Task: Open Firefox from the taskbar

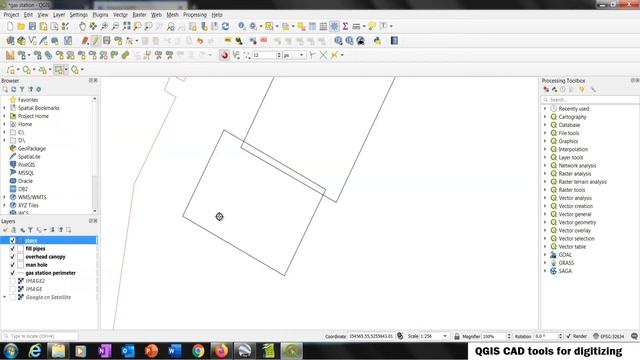Action: [x=222, y=351]
